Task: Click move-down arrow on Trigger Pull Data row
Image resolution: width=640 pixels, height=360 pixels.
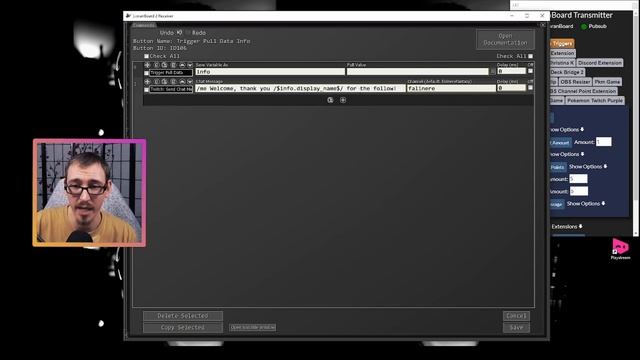Action: tap(190, 65)
